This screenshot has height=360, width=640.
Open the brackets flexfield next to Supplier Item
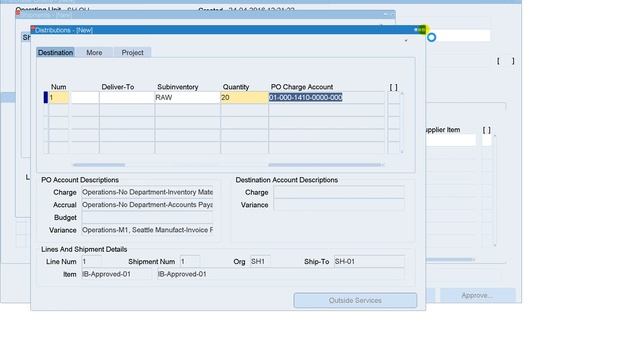click(487, 140)
